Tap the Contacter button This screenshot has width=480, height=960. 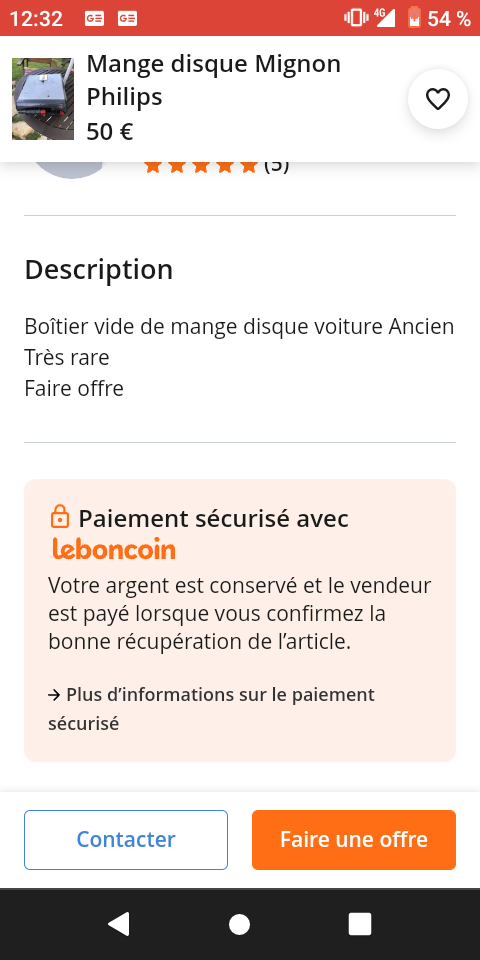click(x=126, y=839)
